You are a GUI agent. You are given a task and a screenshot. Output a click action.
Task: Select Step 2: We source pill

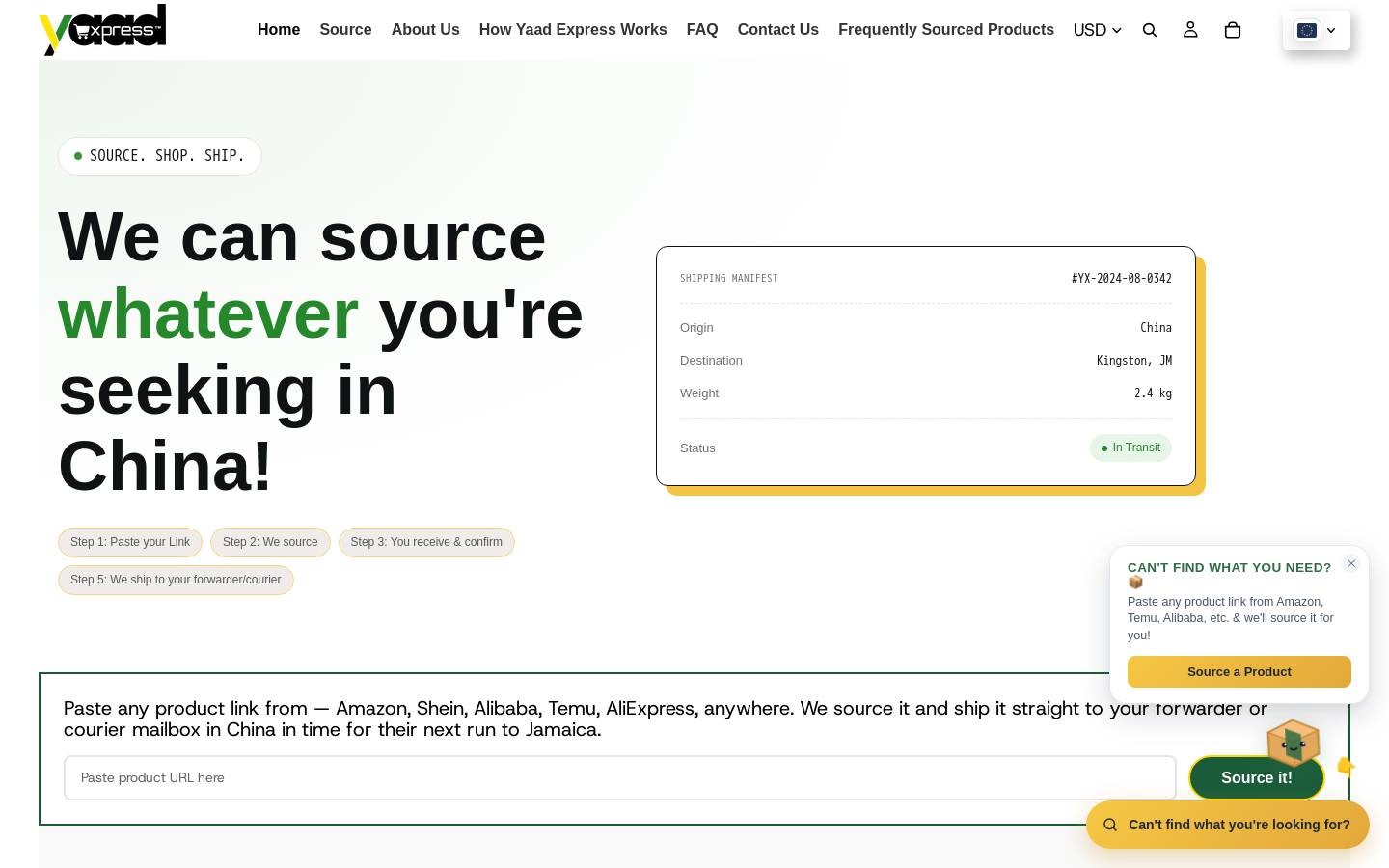tap(270, 542)
